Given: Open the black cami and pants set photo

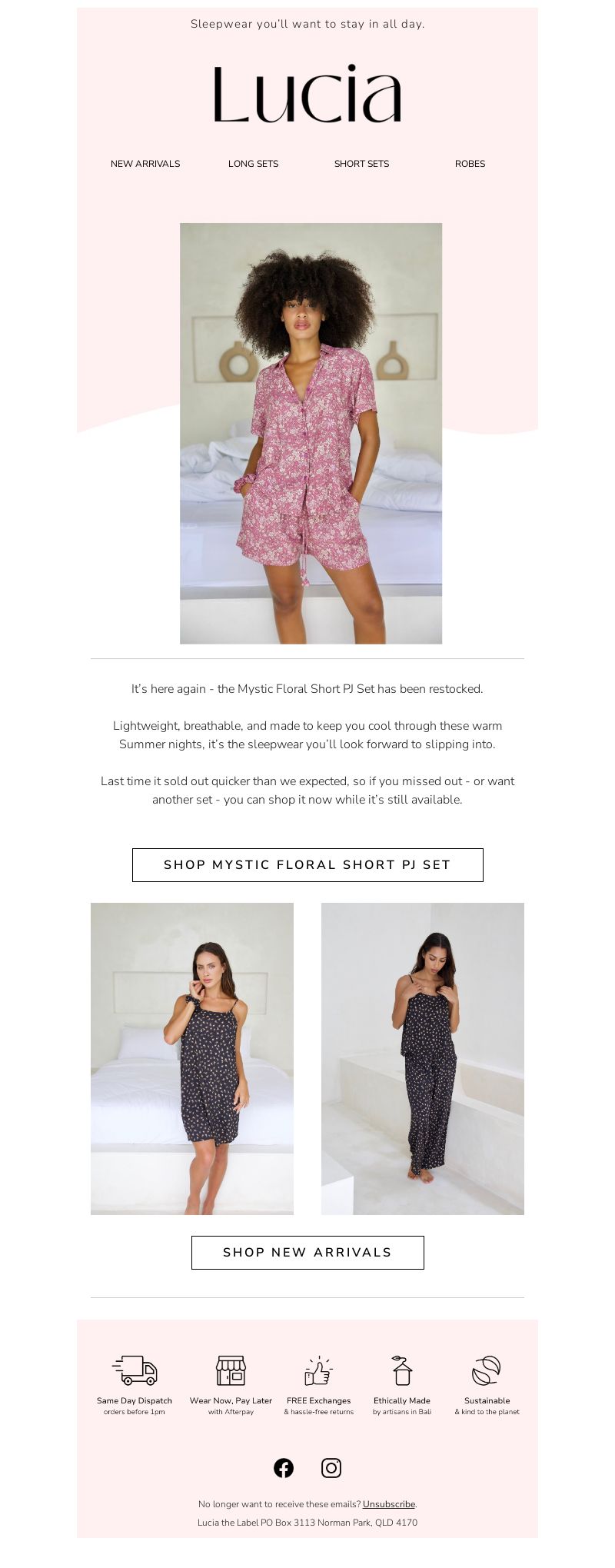Looking at the screenshot, I should click(423, 1059).
